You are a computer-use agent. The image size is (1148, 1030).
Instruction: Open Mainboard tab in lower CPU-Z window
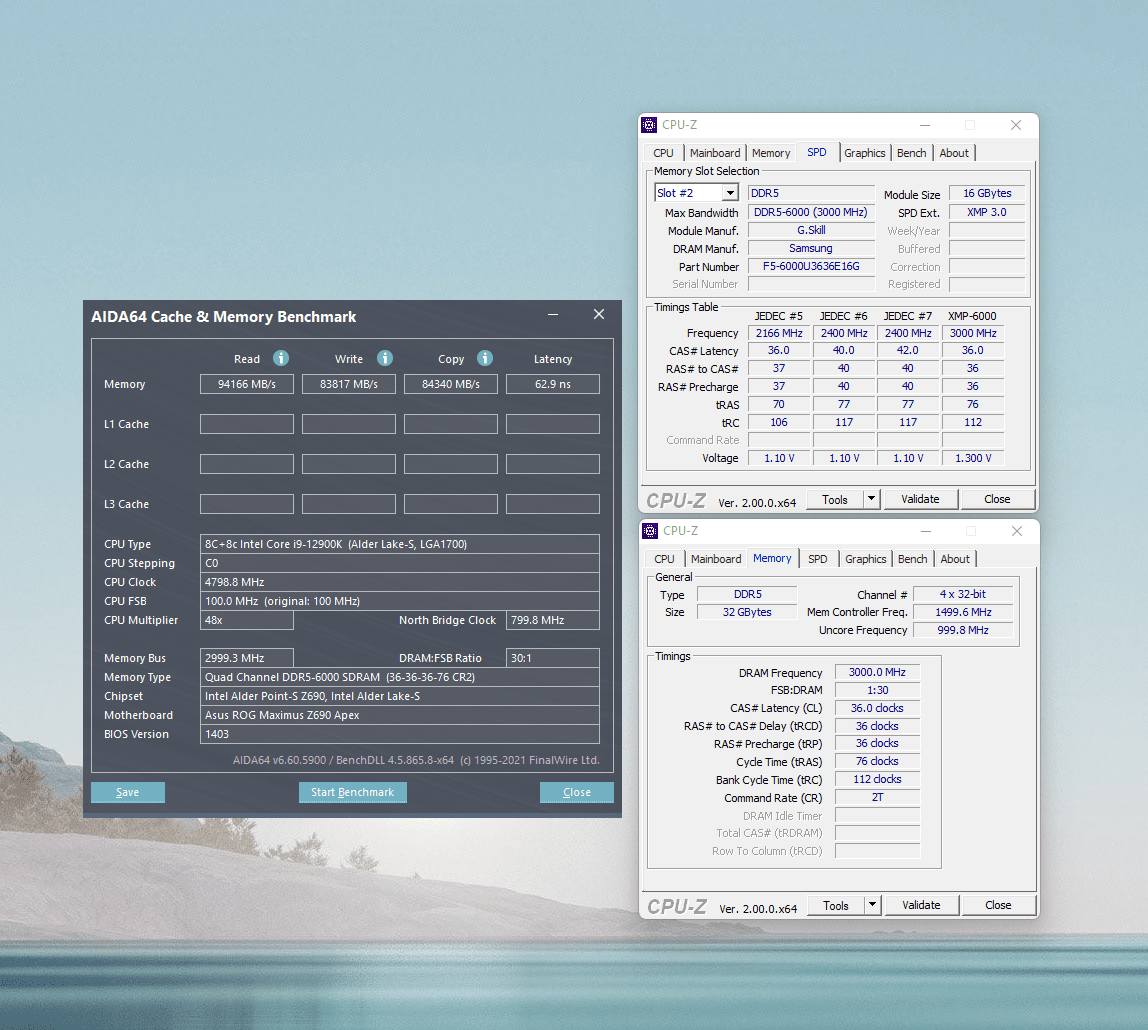pos(716,559)
